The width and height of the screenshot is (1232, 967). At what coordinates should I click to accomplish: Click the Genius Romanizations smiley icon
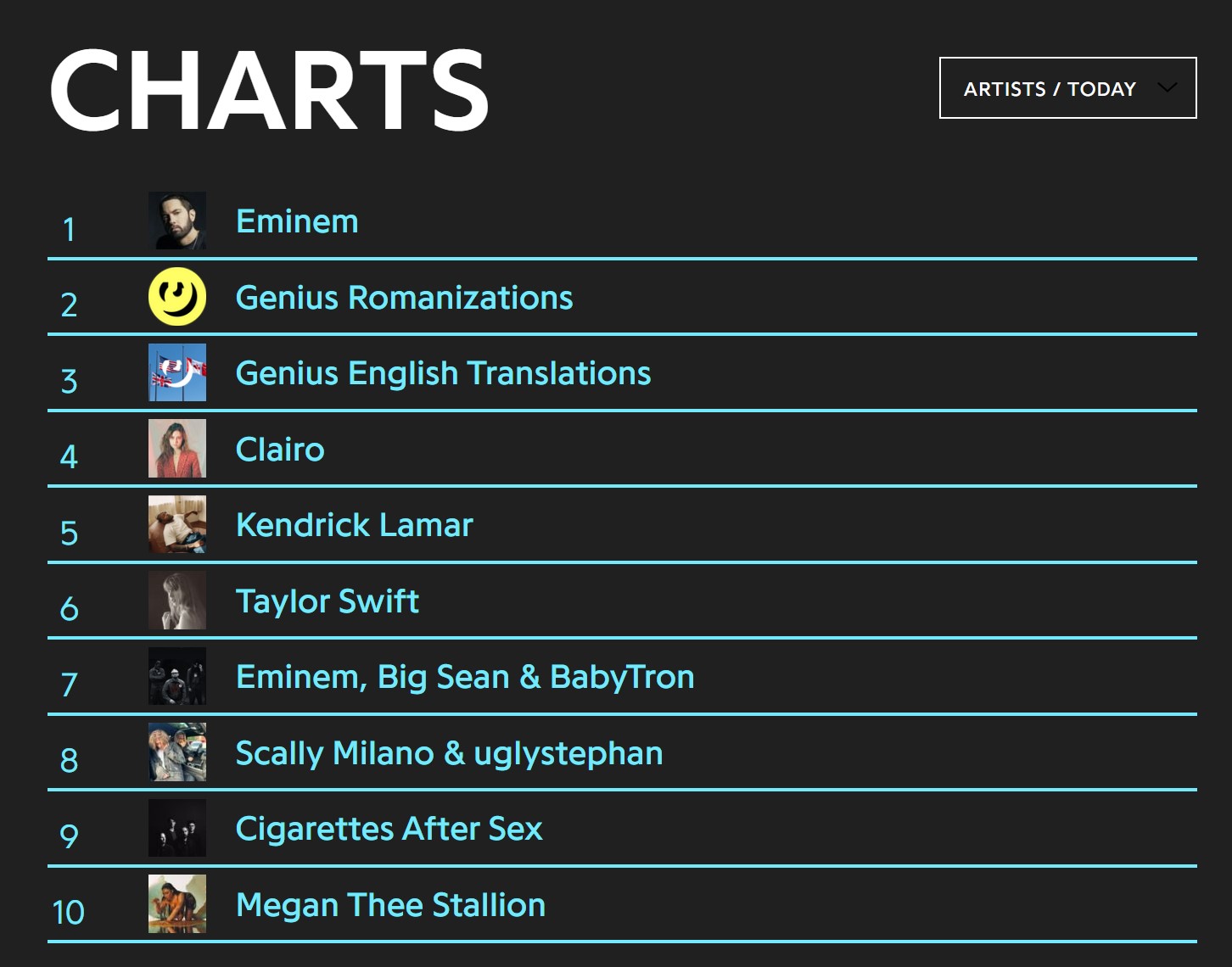click(x=177, y=298)
